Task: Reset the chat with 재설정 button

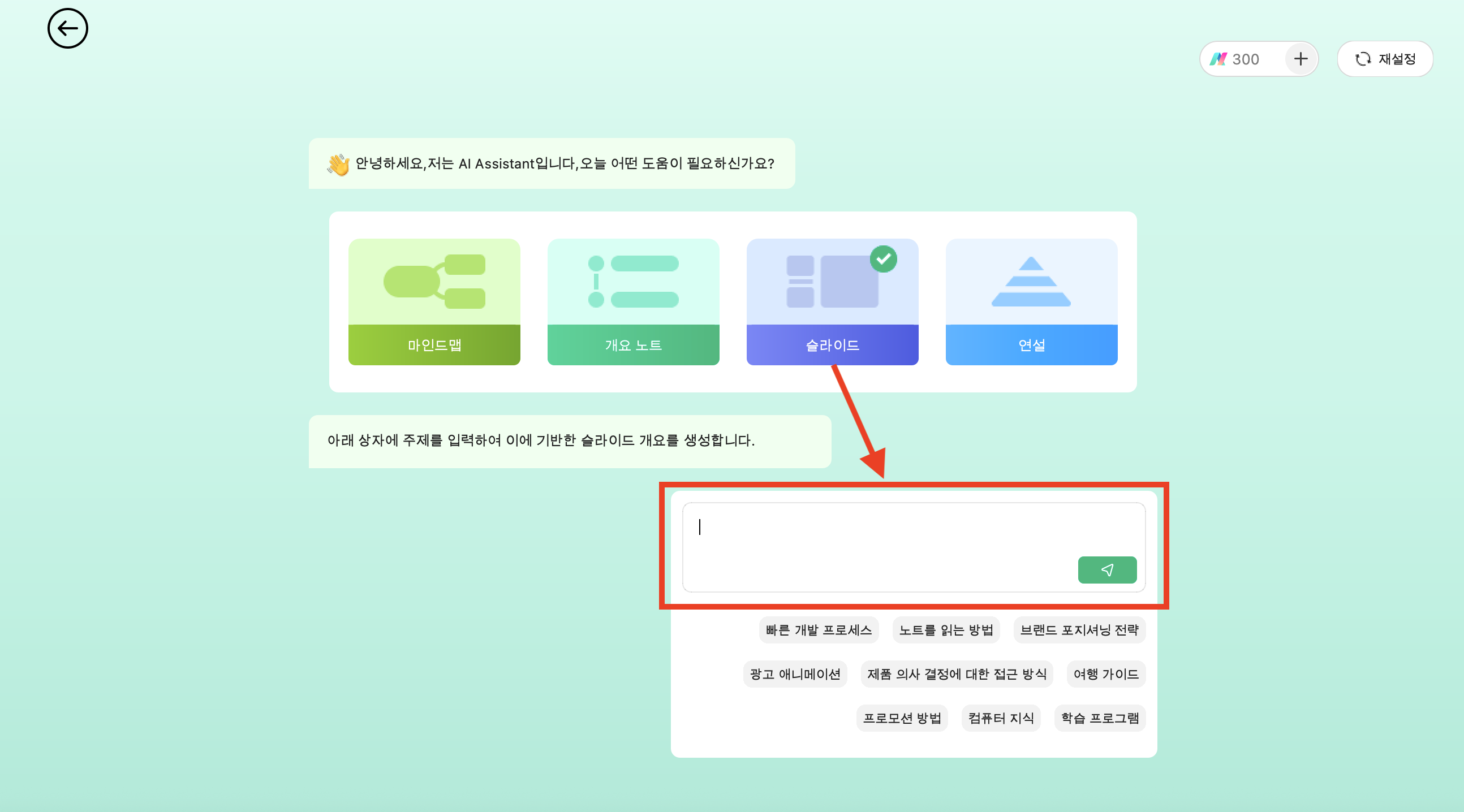Action: [1385, 59]
